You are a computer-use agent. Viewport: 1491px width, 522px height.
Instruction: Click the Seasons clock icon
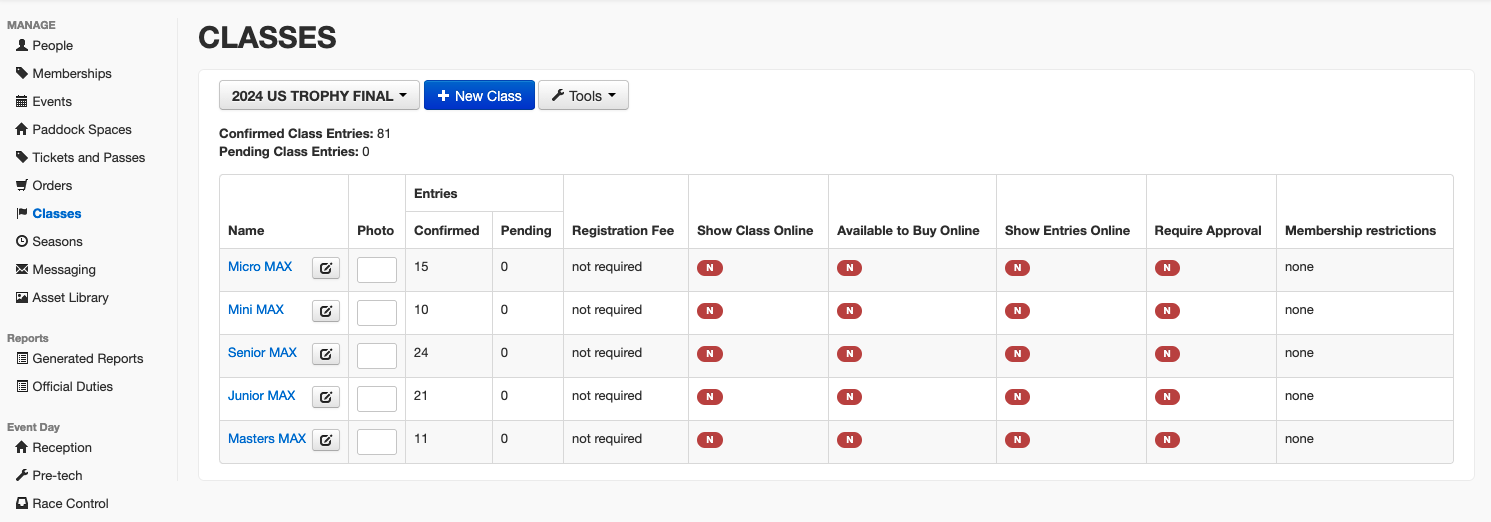pos(22,242)
